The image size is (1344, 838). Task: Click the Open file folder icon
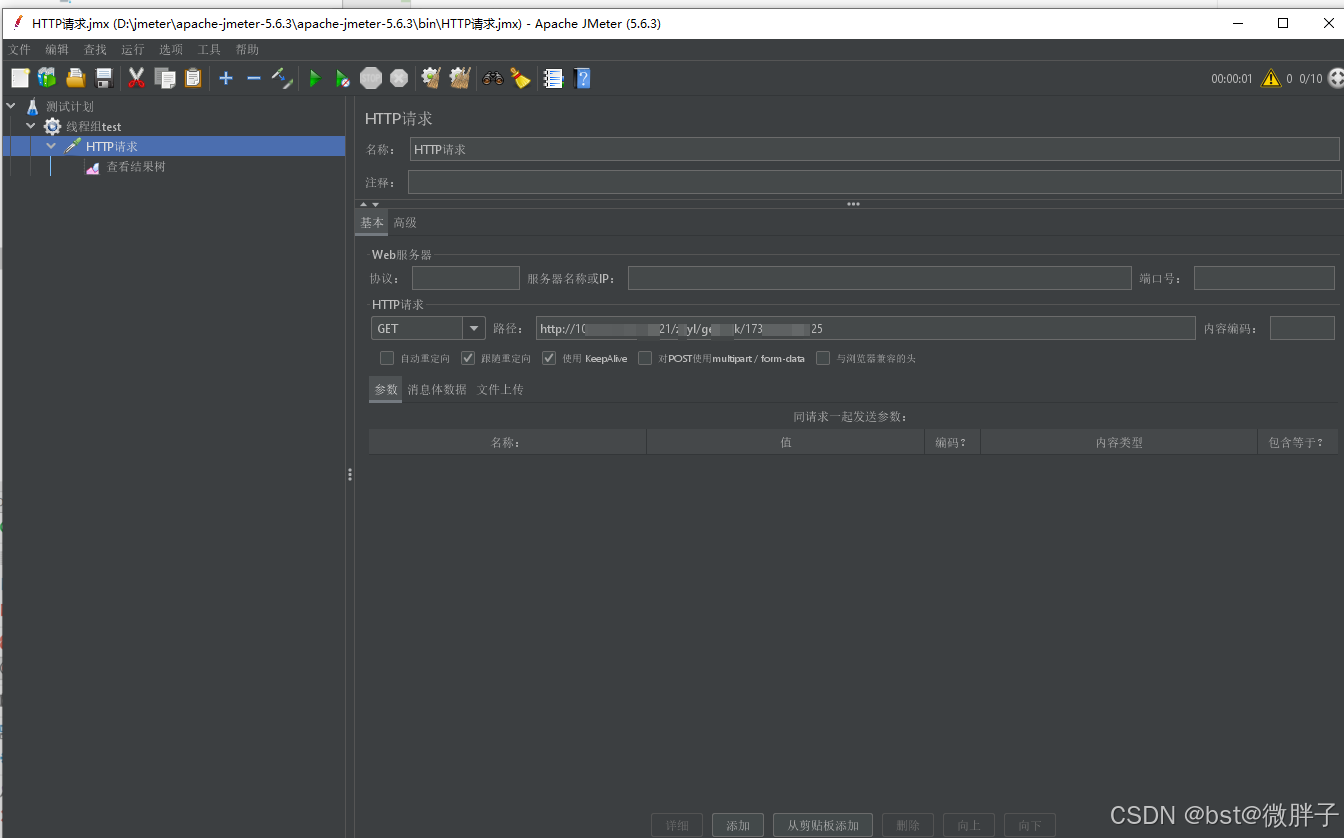tap(75, 78)
